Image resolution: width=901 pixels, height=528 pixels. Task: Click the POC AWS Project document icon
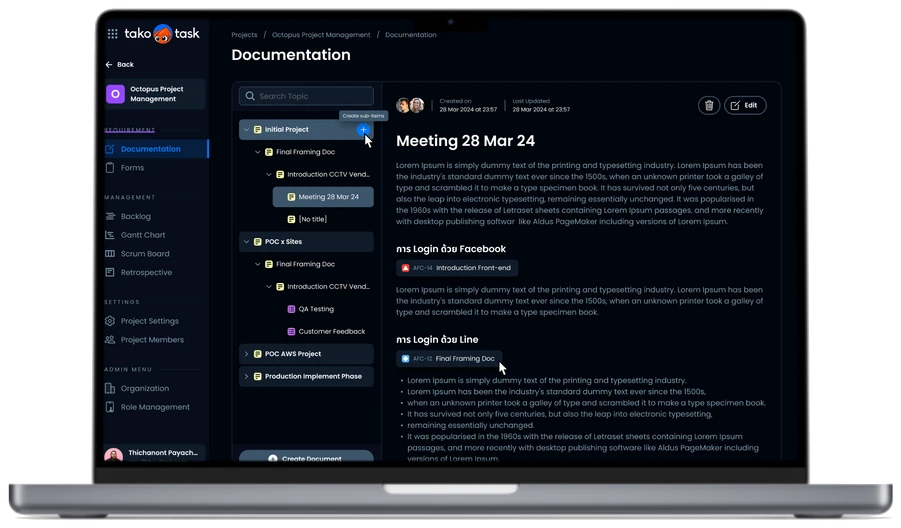(x=257, y=354)
